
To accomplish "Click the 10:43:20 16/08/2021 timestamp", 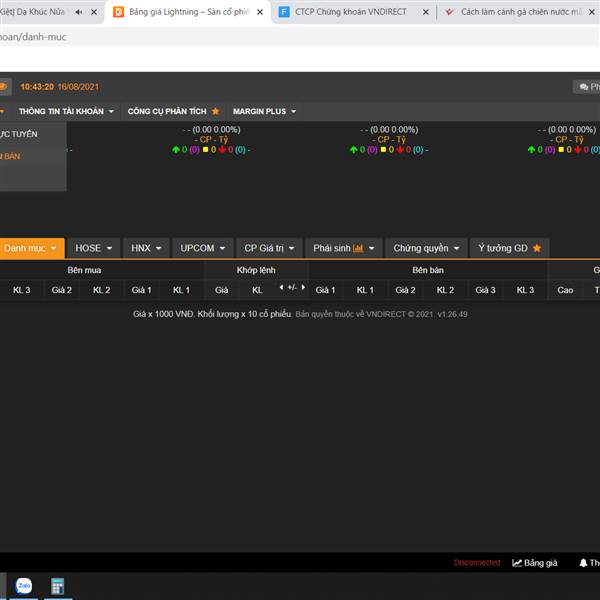I will pyautogui.click(x=59, y=87).
